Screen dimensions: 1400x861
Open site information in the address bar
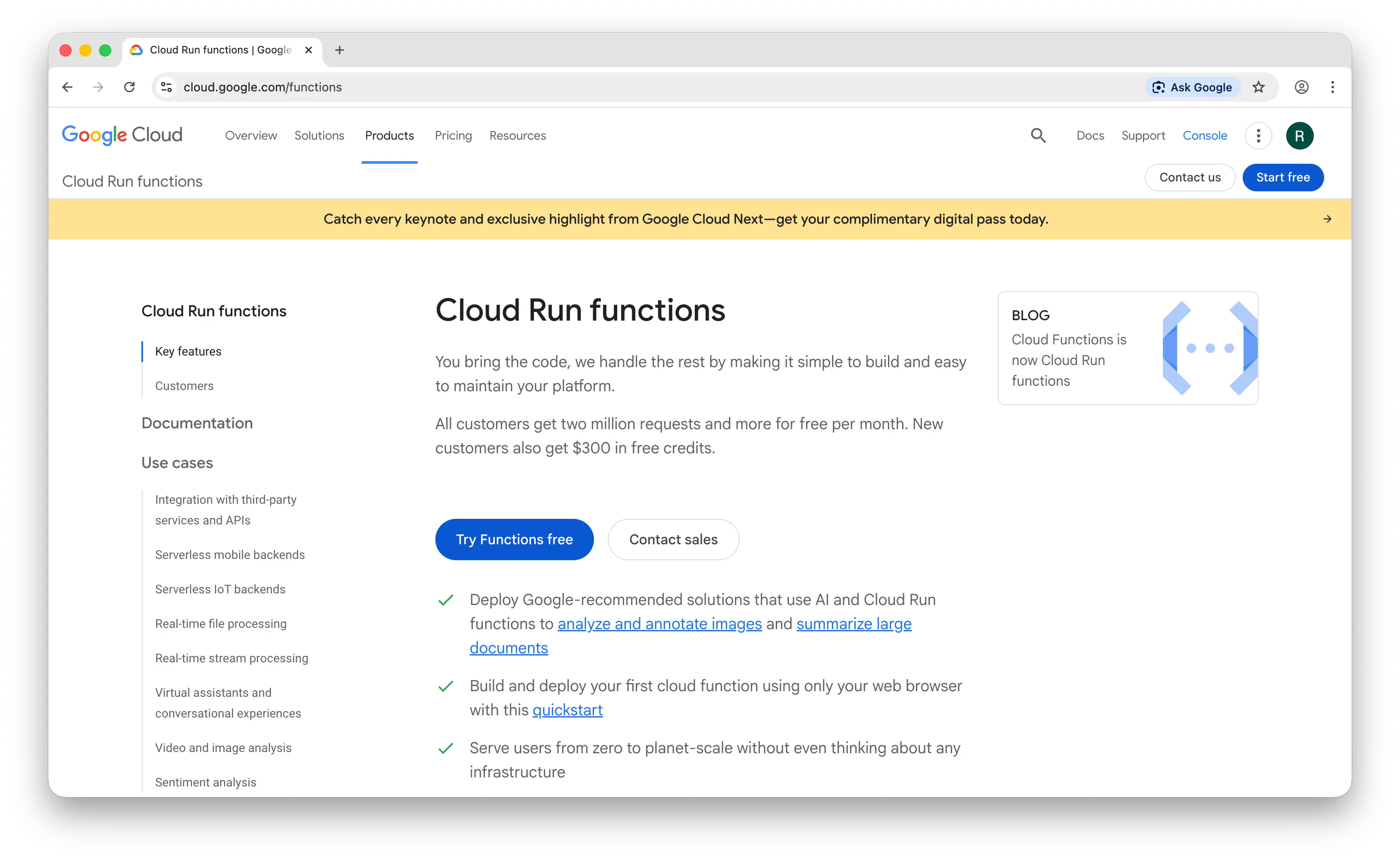[166, 87]
